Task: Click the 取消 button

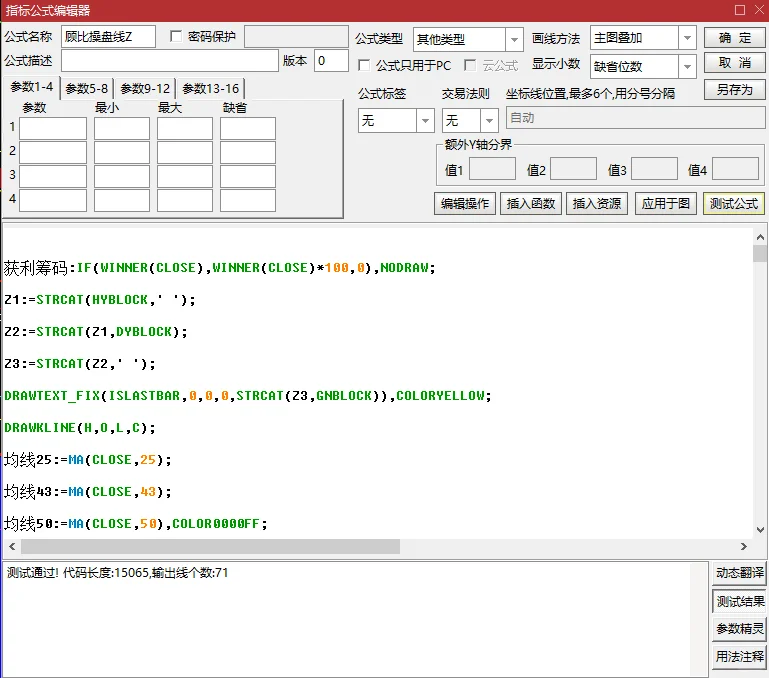Action: tap(734, 63)
